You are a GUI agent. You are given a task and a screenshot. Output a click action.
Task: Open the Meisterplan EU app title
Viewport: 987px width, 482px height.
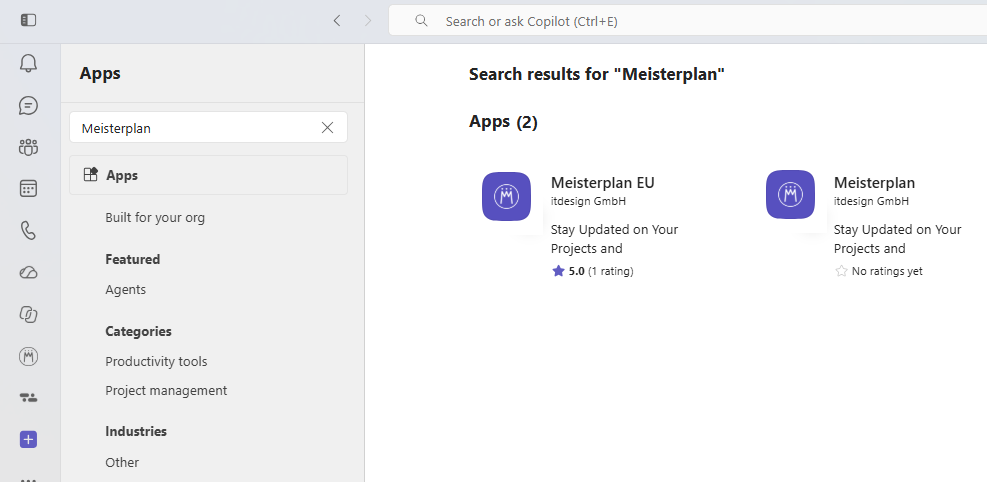tap(602, 182)
